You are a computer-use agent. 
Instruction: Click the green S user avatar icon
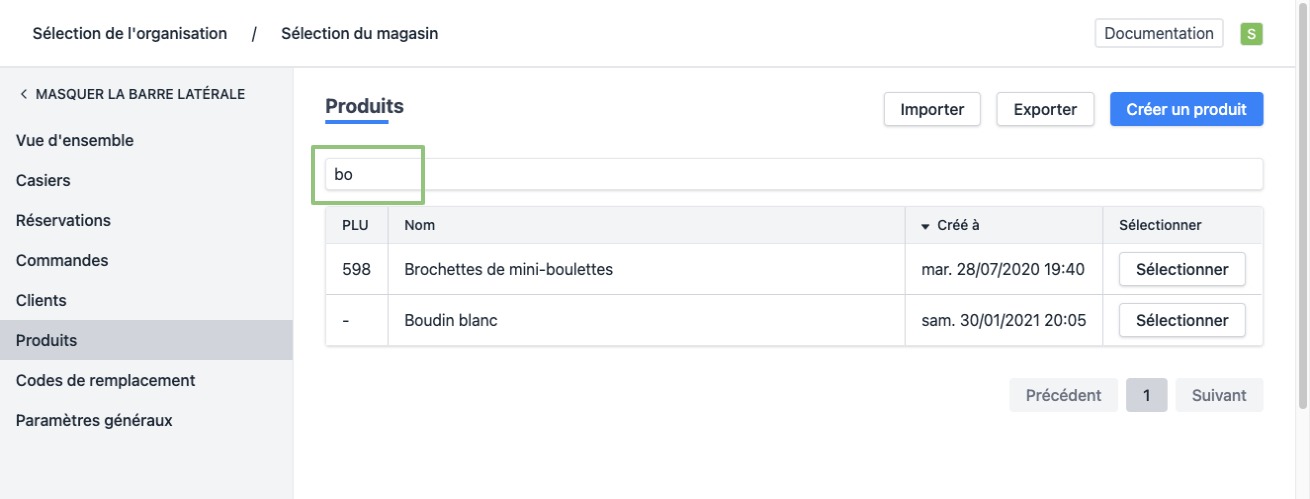[x=1251, y=34]
